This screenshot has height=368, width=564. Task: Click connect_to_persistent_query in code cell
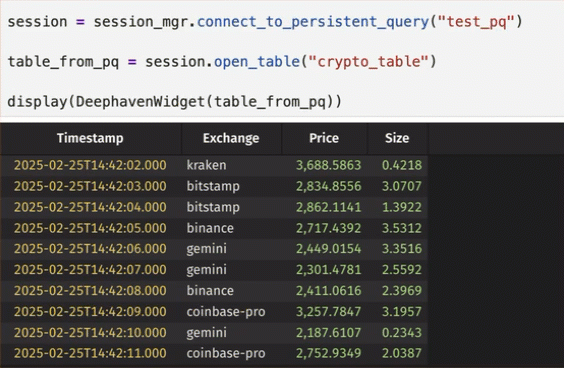point(313,22)
